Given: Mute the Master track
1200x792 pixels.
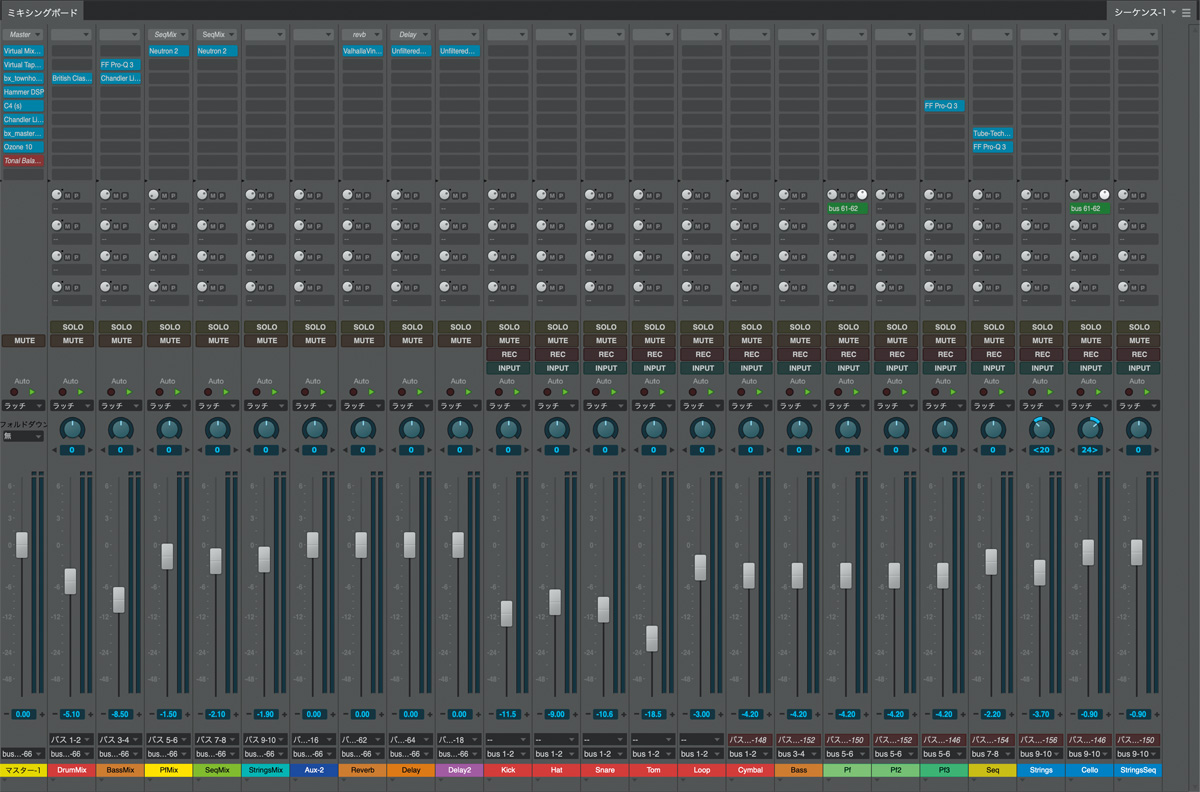Looking at the screenshot, I should [24, 341].
